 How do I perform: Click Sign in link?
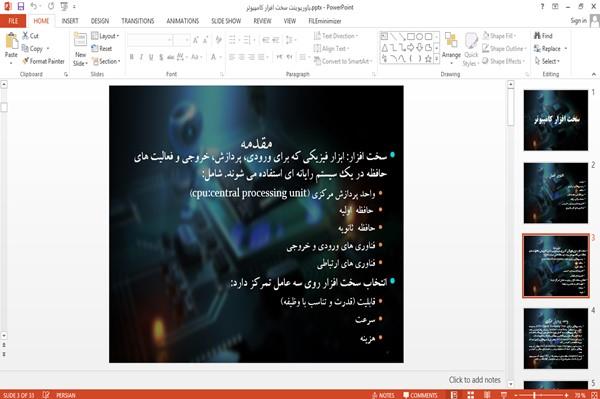coord(578,21)
